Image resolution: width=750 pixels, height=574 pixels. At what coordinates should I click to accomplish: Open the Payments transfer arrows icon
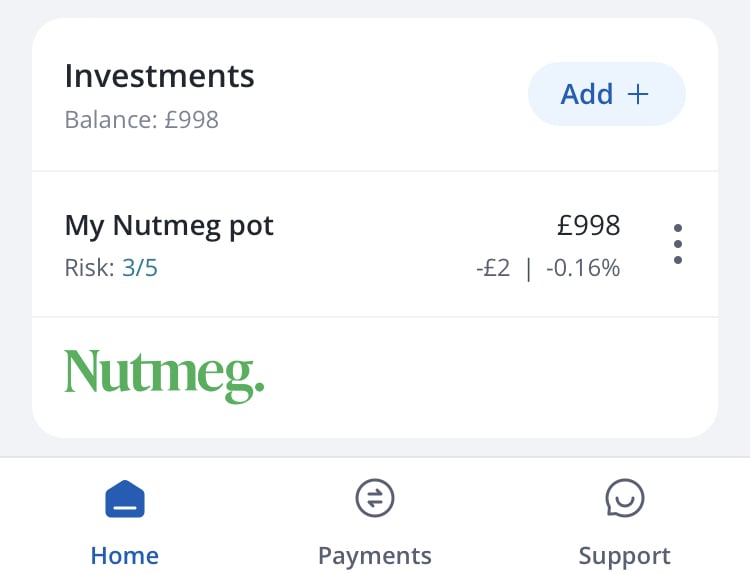coord(375,498)
